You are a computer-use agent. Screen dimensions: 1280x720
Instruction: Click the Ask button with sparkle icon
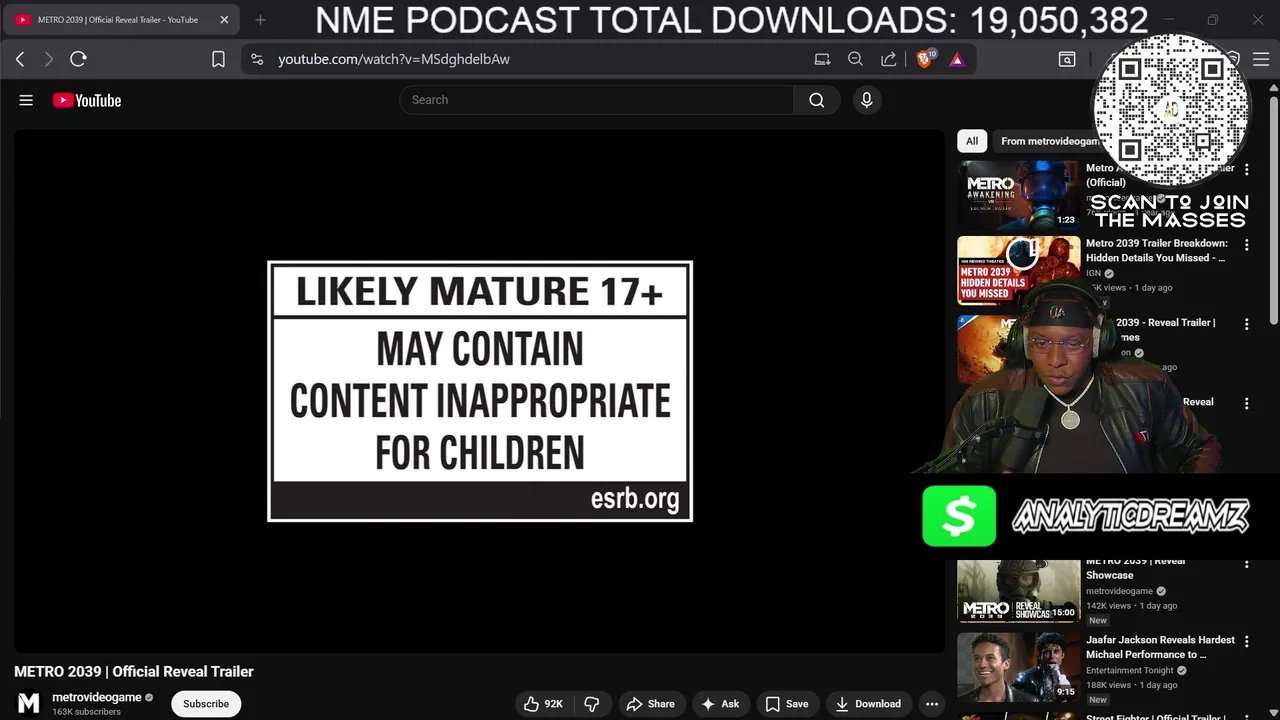coord(720,704)
